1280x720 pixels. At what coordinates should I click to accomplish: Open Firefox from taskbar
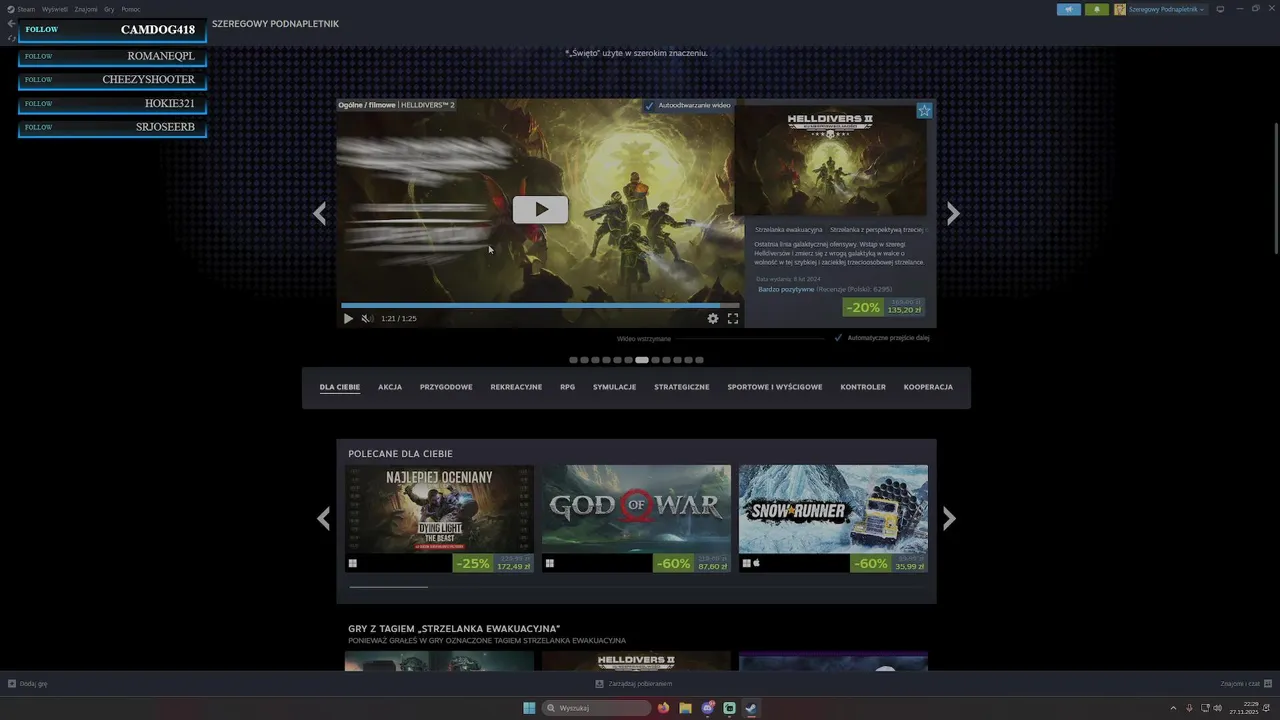click(663, 708)
